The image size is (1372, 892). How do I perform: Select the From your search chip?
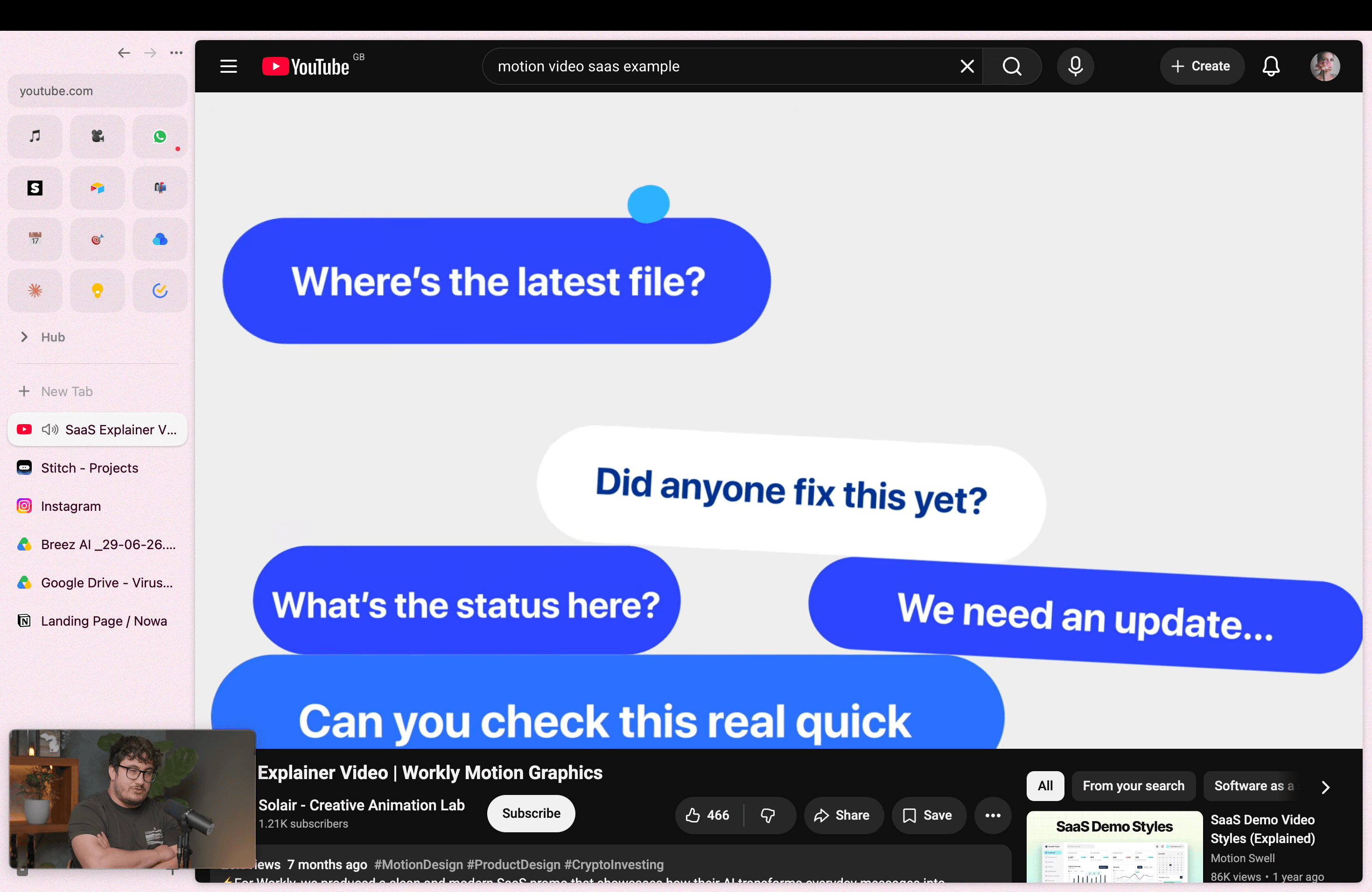point(1134,785)
